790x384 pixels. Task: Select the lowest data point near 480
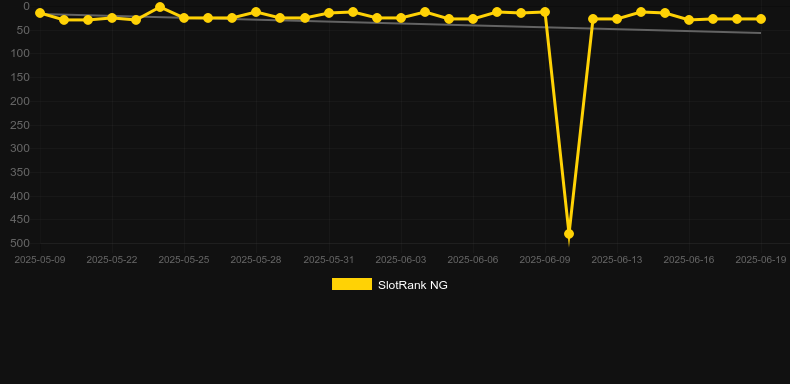coord(569,234)
